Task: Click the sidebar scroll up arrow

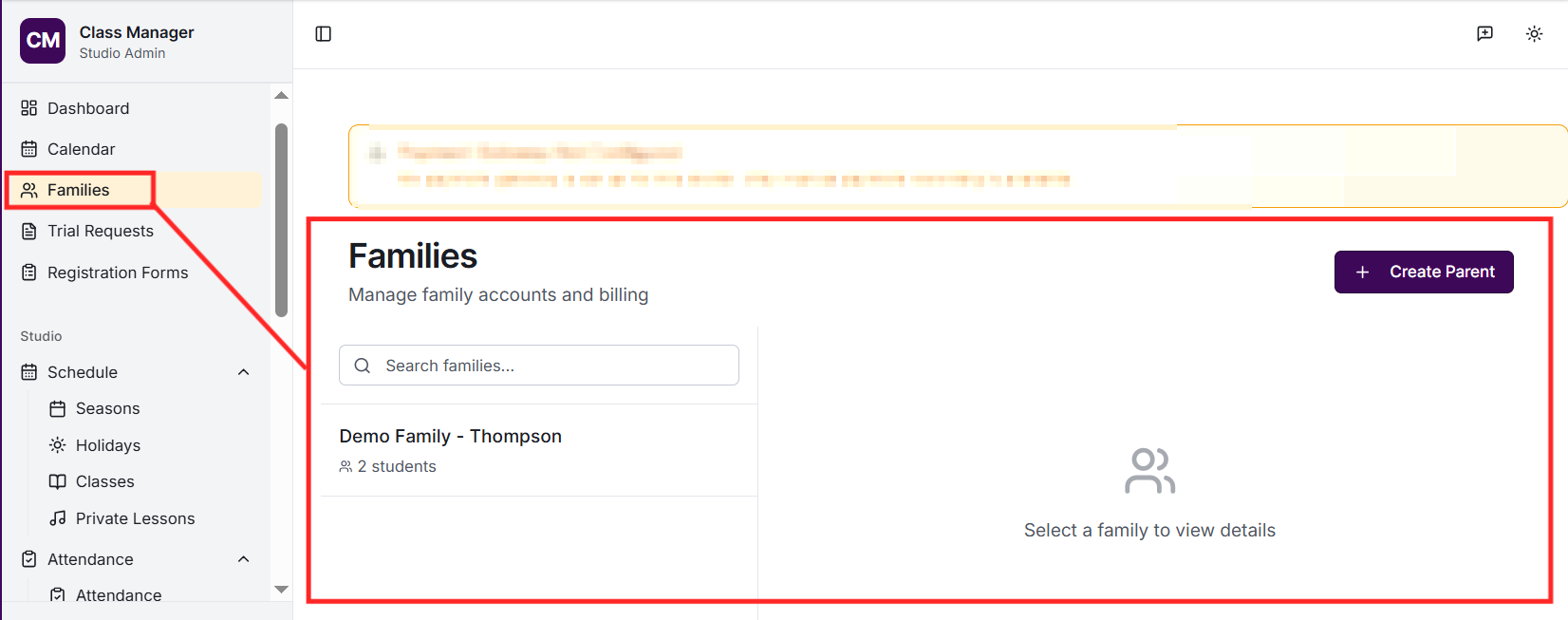Action: point(281,96)
